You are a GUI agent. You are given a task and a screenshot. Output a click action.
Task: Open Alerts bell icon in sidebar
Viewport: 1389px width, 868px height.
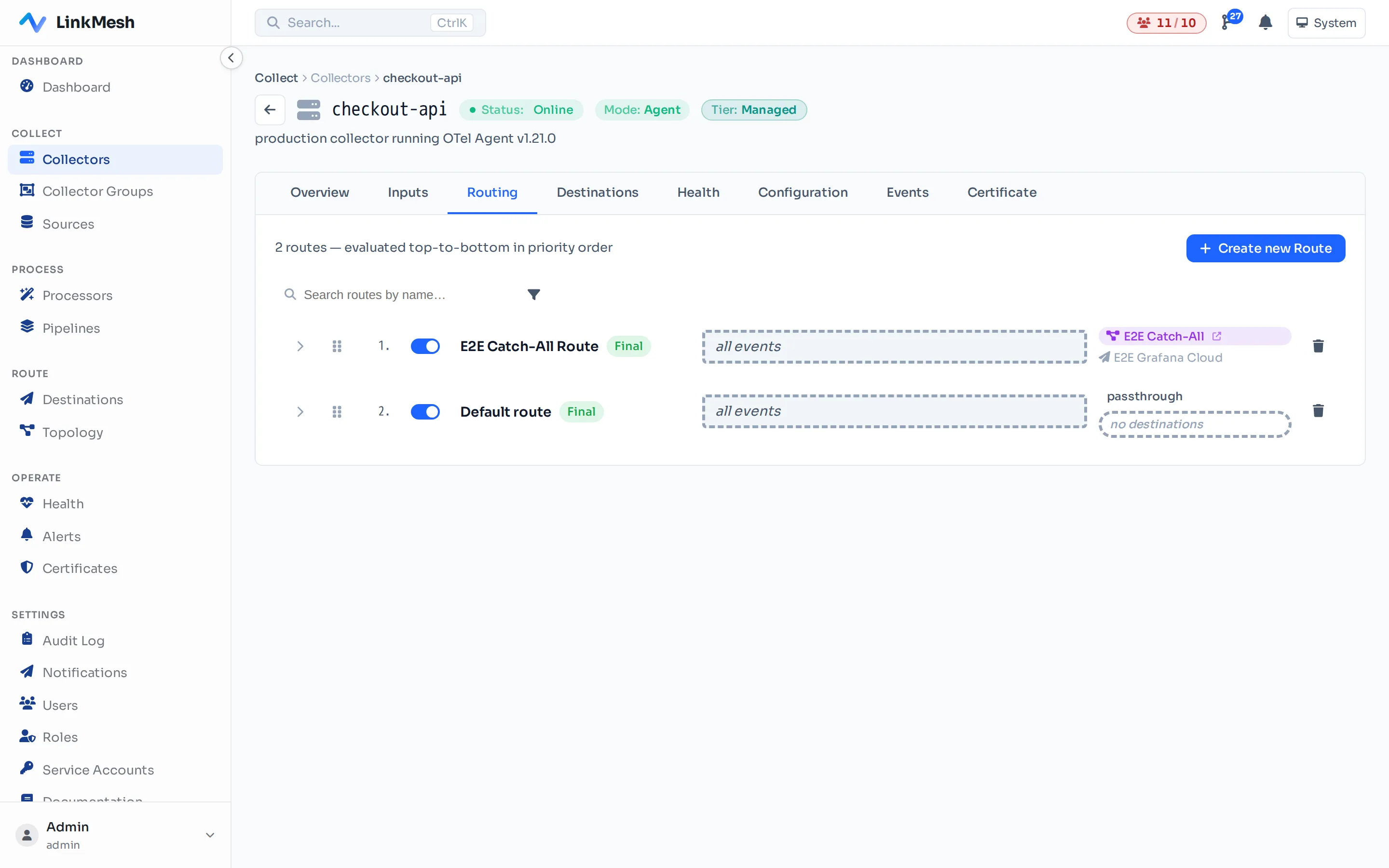(x=27, y=535)
